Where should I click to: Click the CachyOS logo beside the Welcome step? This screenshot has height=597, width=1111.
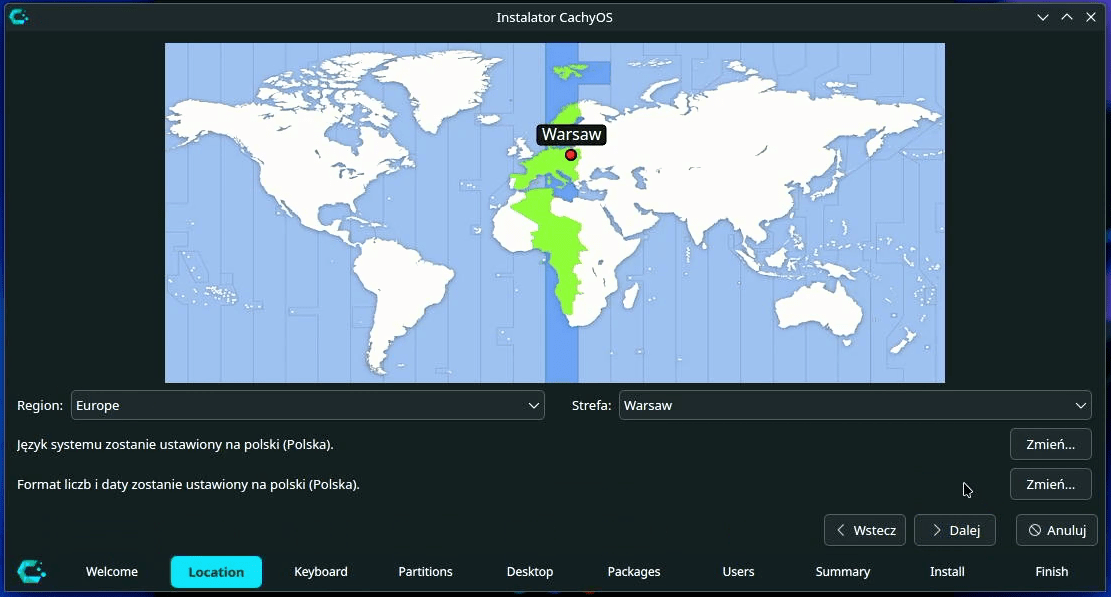click(32, 572)
